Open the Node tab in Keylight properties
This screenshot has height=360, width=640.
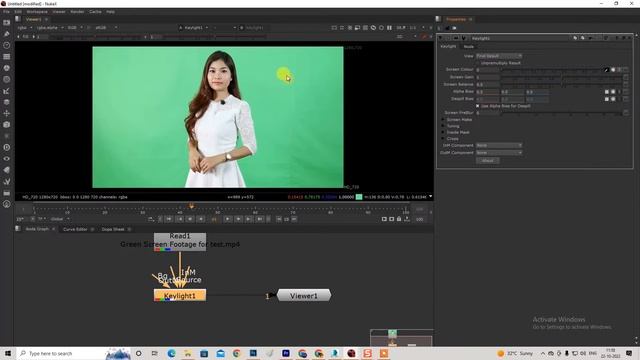[x=469, y=47]
